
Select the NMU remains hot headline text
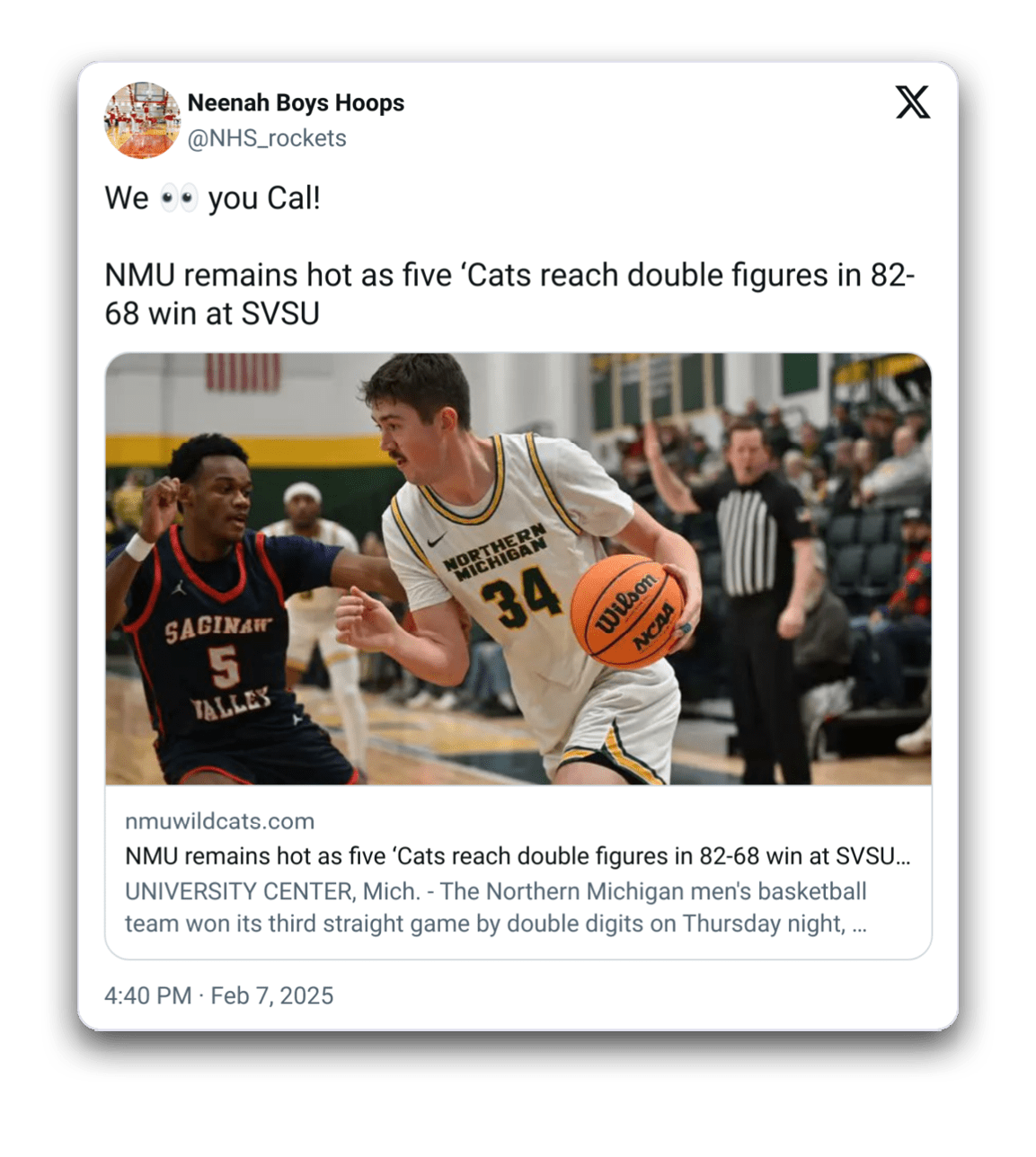(509, 294)
